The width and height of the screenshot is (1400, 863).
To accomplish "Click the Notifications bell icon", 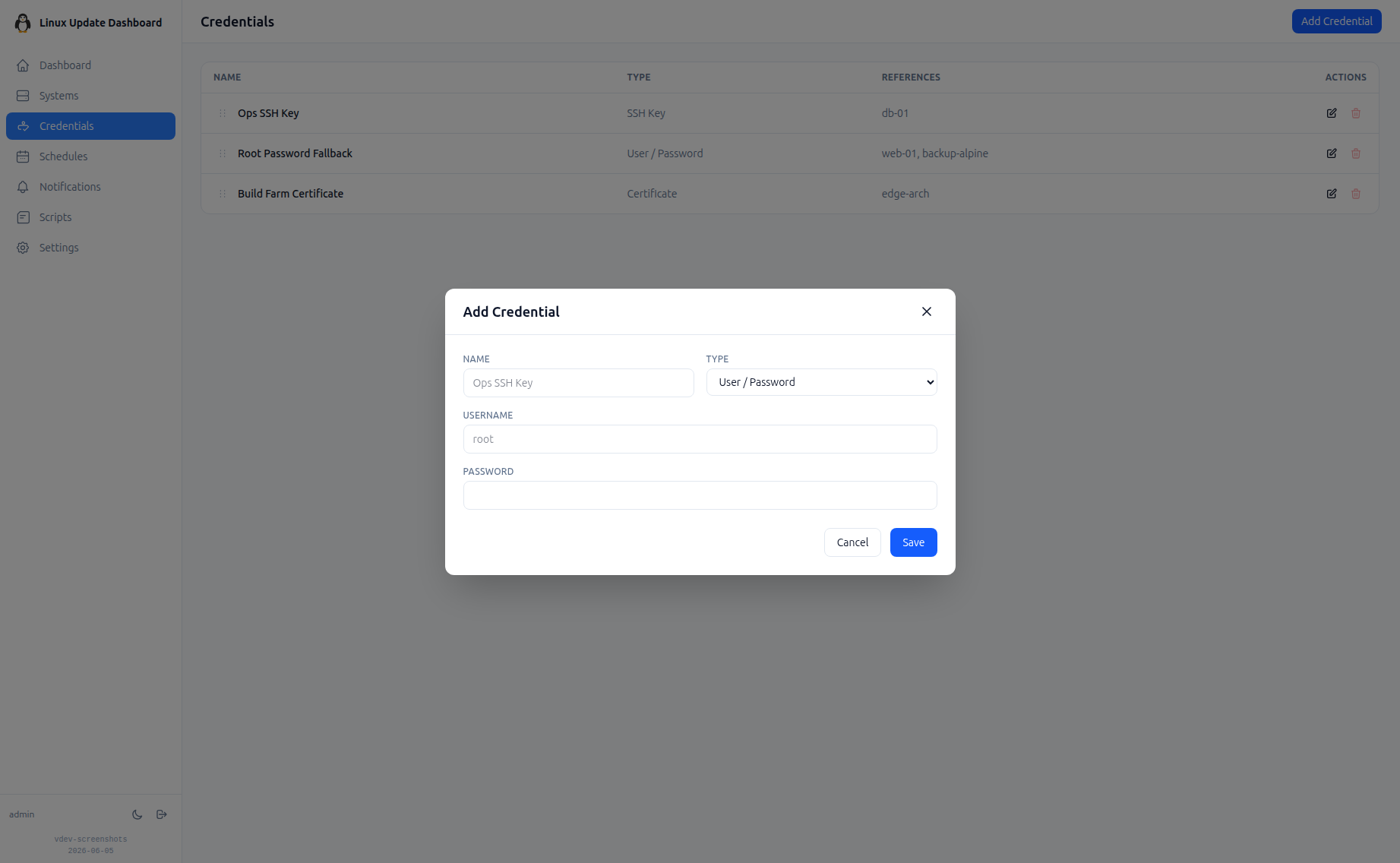I will [x=23, y=187].
